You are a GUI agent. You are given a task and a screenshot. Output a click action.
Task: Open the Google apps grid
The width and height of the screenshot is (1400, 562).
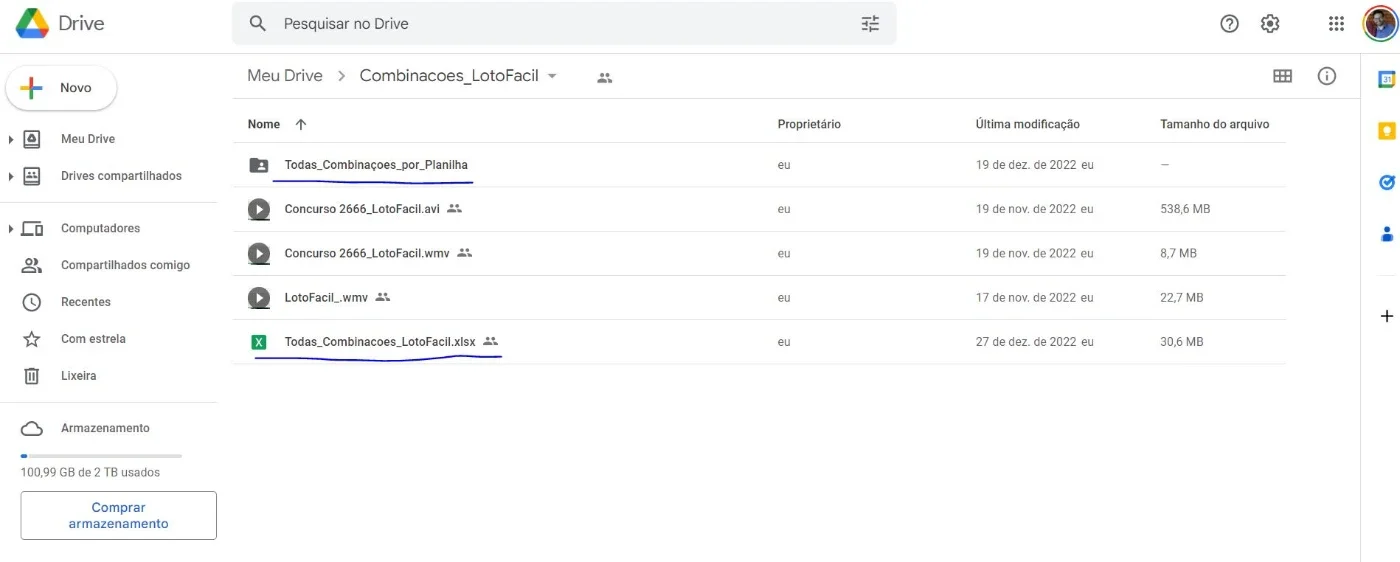(x=1336, y=24)
